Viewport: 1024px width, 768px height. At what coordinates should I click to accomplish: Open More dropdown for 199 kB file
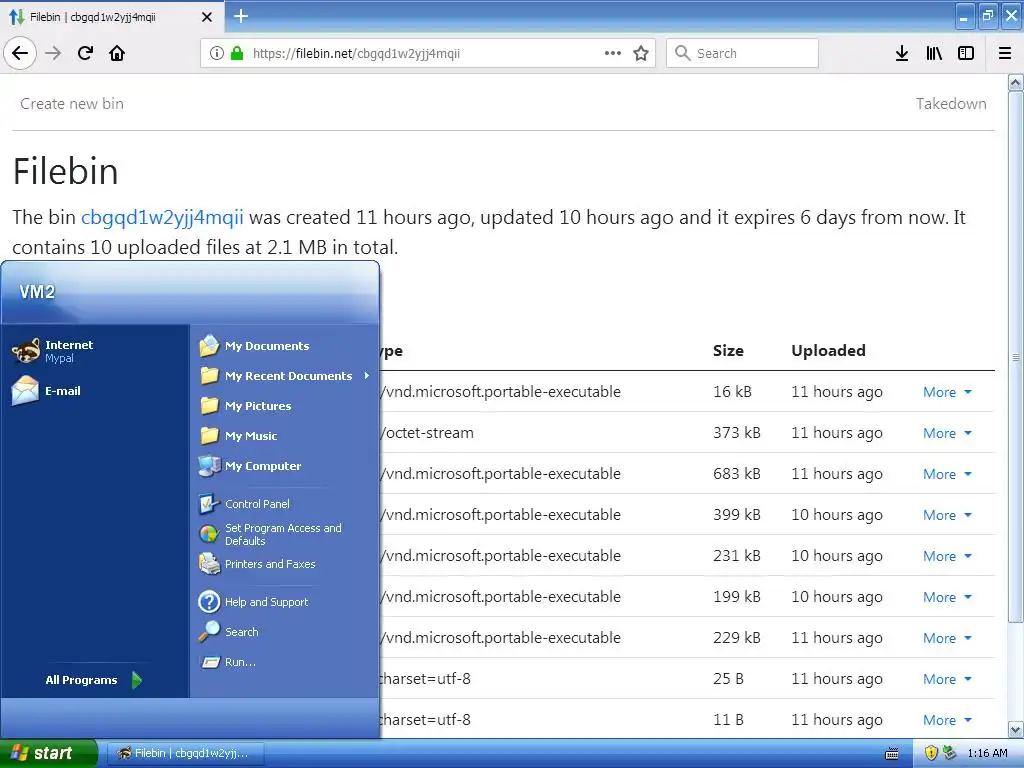pyautogui.click(x=947, y=597)
